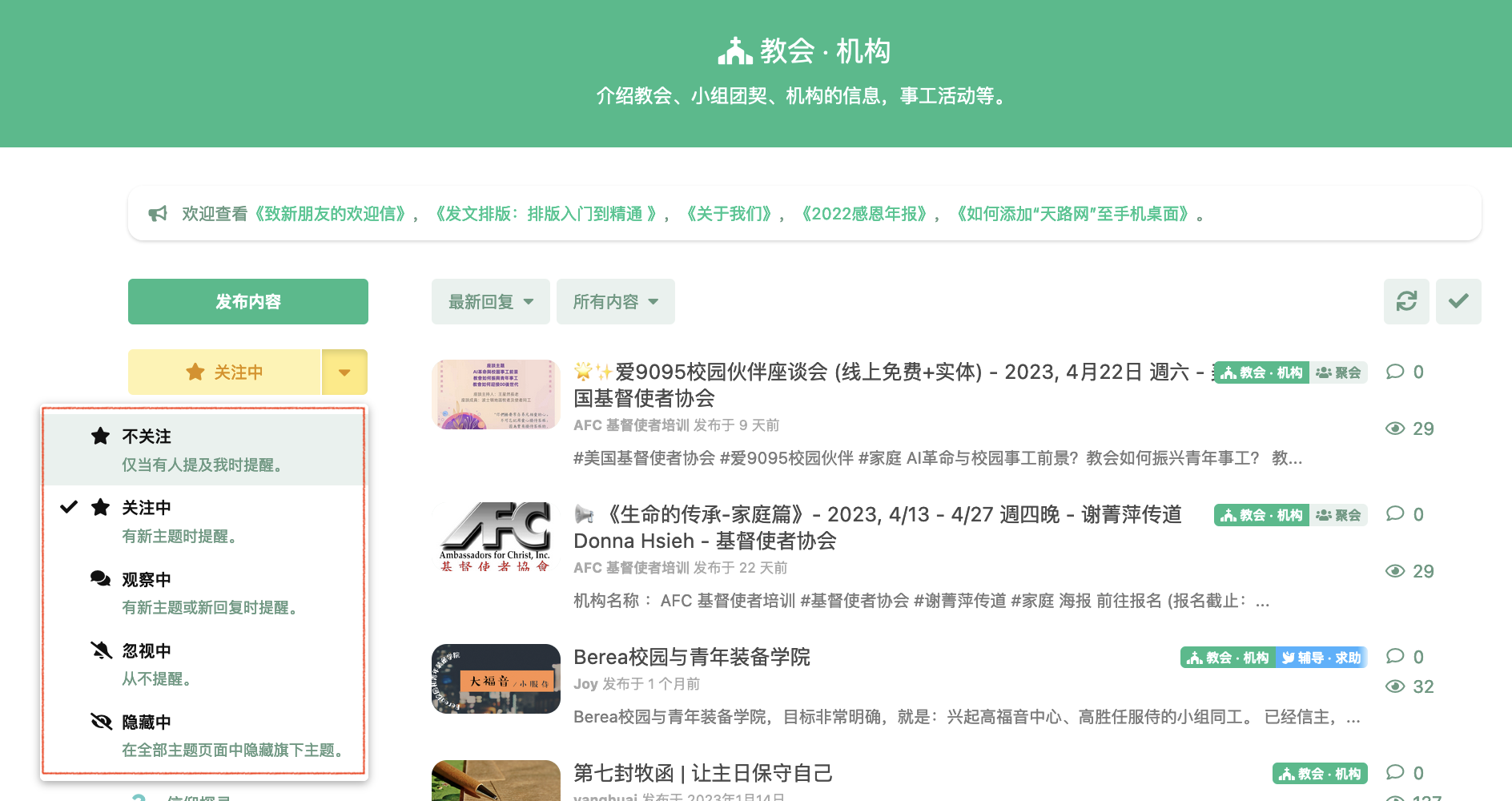Open post titled Berea校园与青年装备学院
This screenshot has width=1512, height=801.
click(x=692, y=658)
